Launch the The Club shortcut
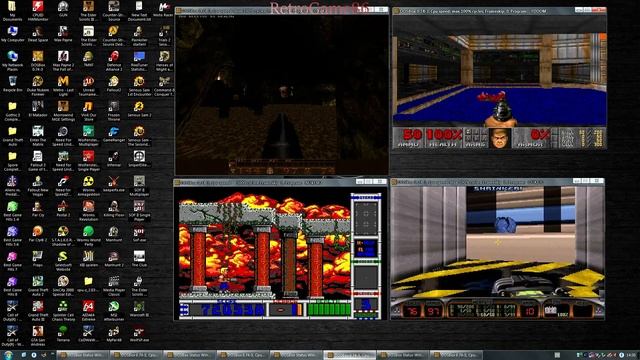This screenshot has height=360, width=640. pyautogui.click(x=139, y=259)
